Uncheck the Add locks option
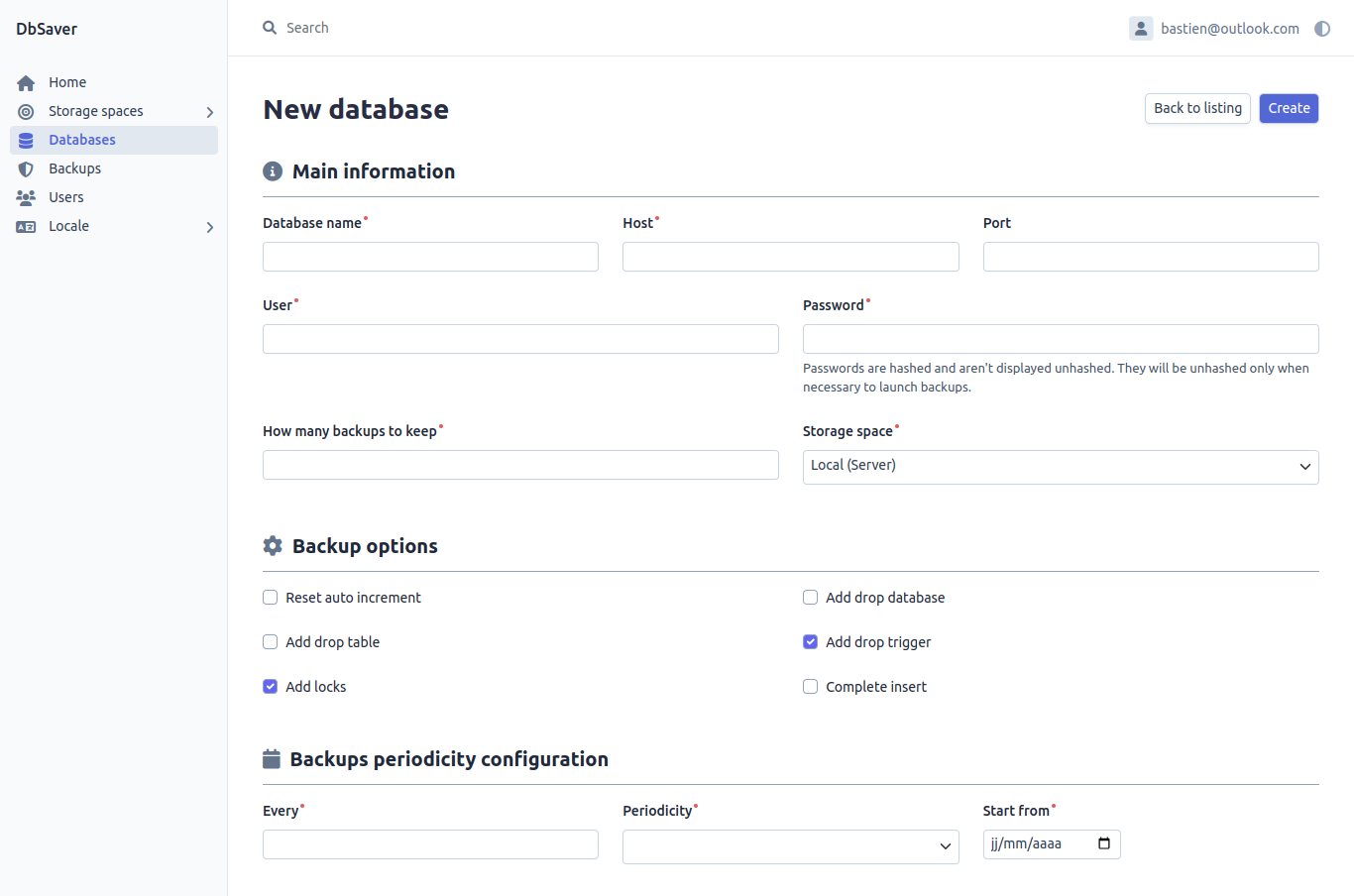The image size is (1354, 896). pyautogui.click(x=270, y=687)
